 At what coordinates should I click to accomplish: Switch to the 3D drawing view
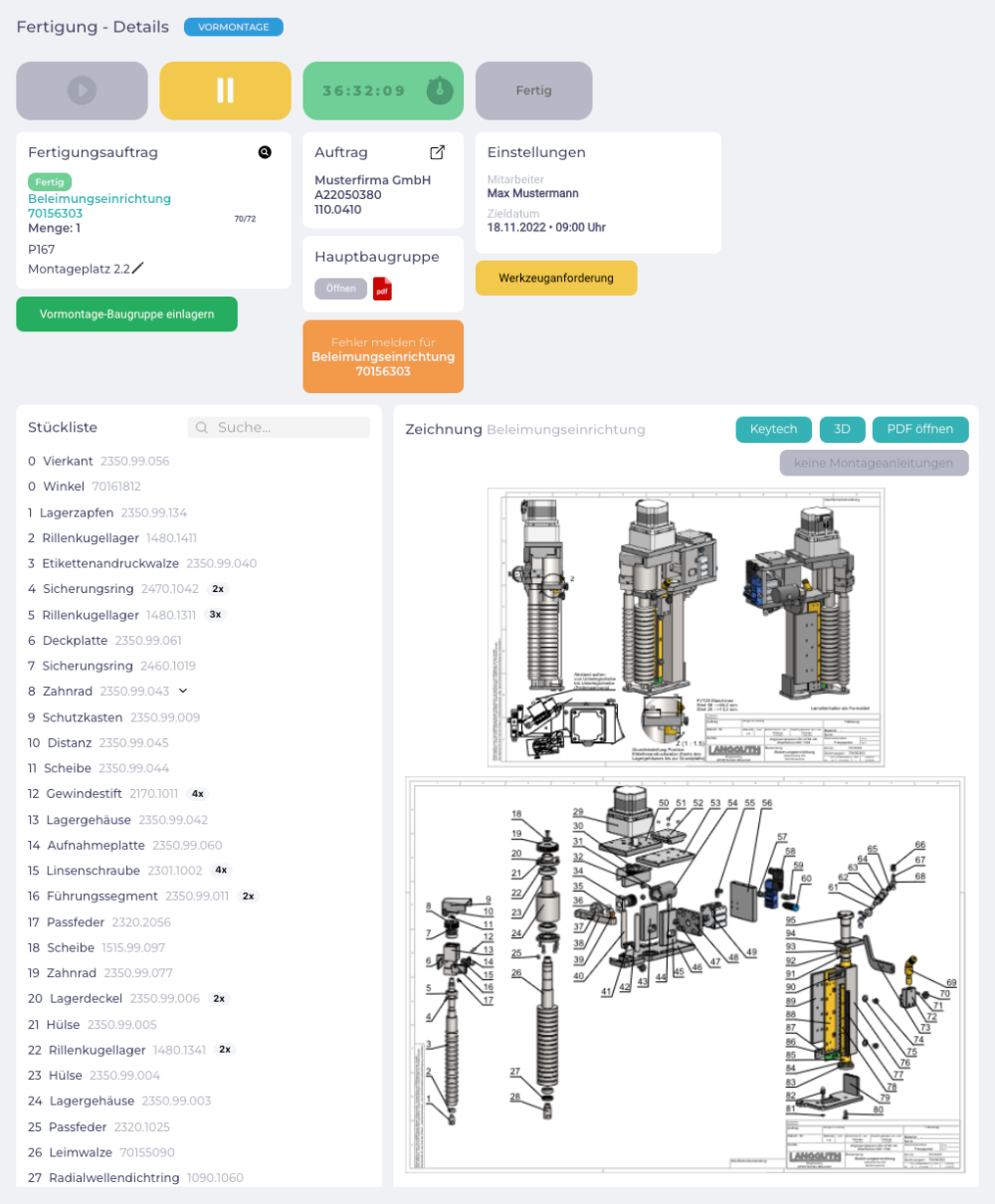click(x=842, y=429)
